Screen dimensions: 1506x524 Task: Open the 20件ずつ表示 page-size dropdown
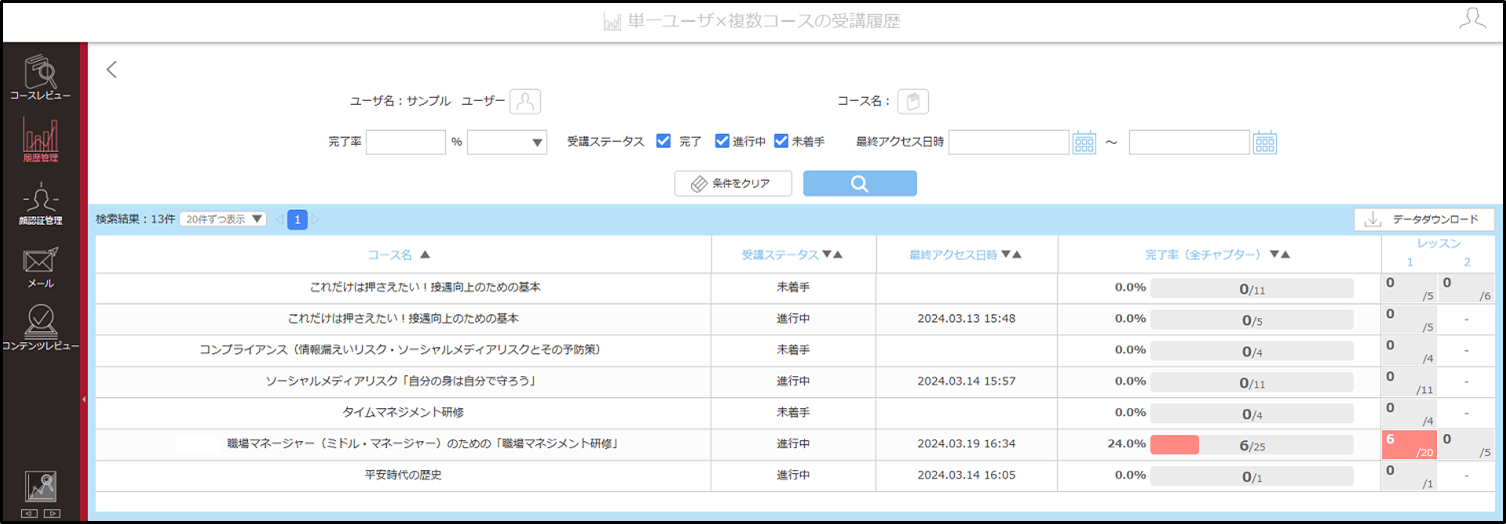tap(222, 219)
